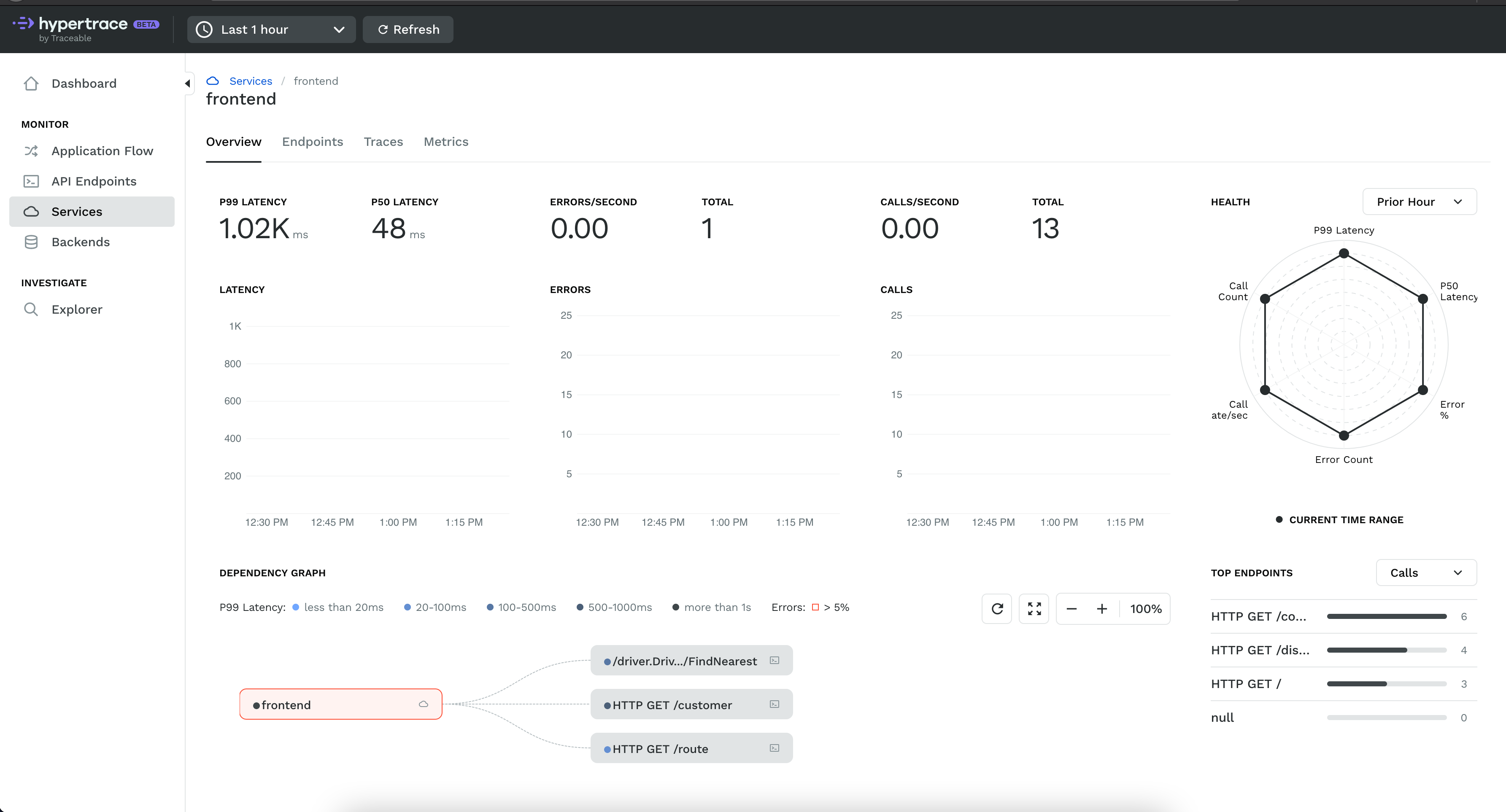The height and width of the screenshot is (812, 1506).
Task: Click the P99 Latency point on radar
Action: pyautogui.click(x=1344, y=253)
